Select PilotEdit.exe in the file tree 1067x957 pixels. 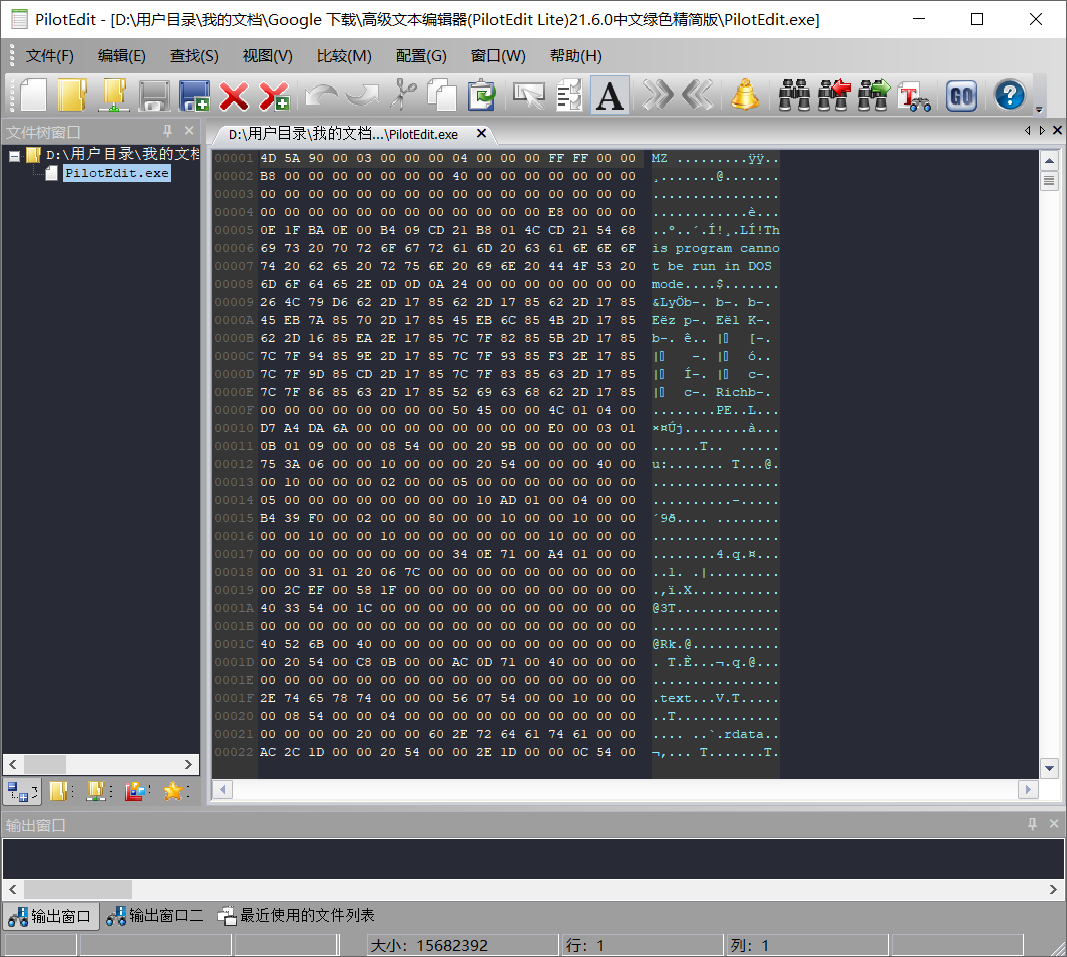click(116, 173)
